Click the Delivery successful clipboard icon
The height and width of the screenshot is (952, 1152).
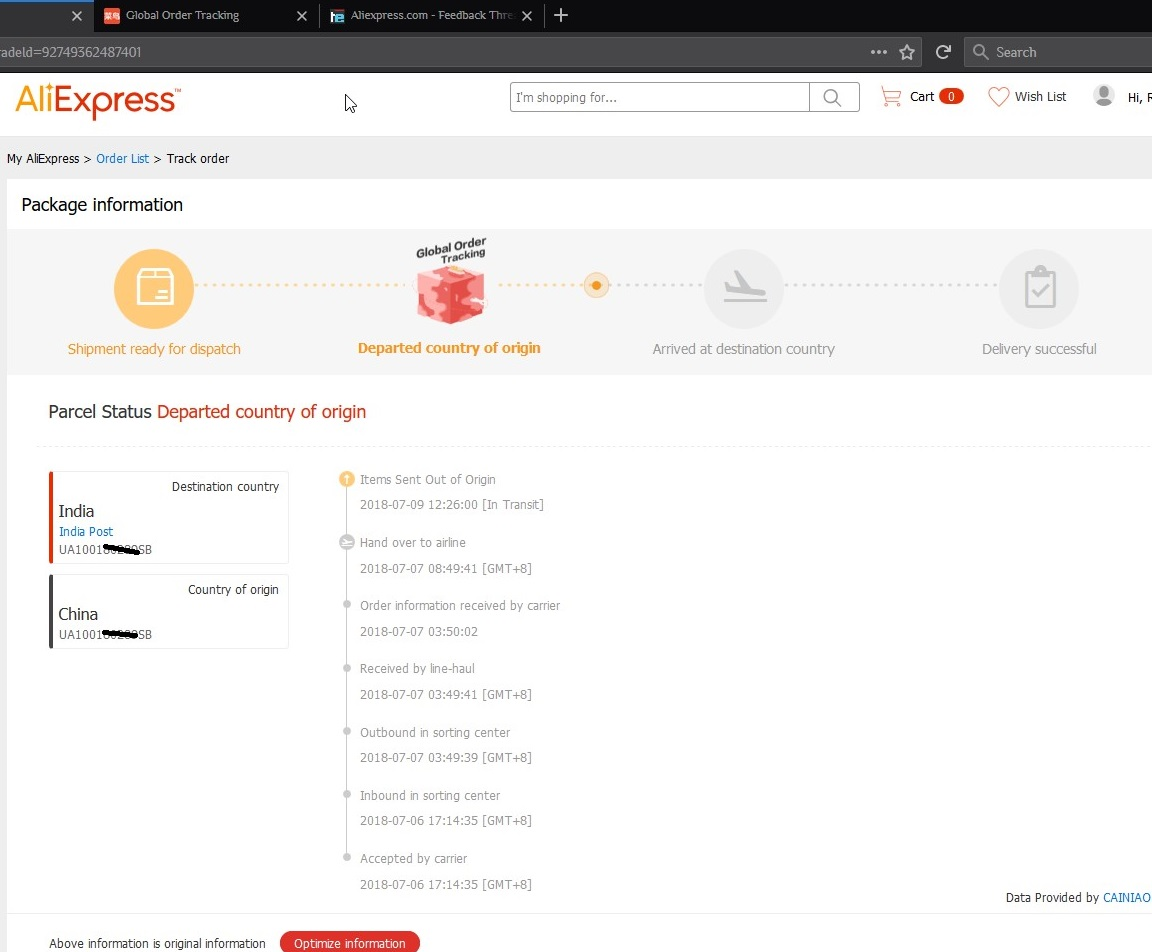point(1039,289)
